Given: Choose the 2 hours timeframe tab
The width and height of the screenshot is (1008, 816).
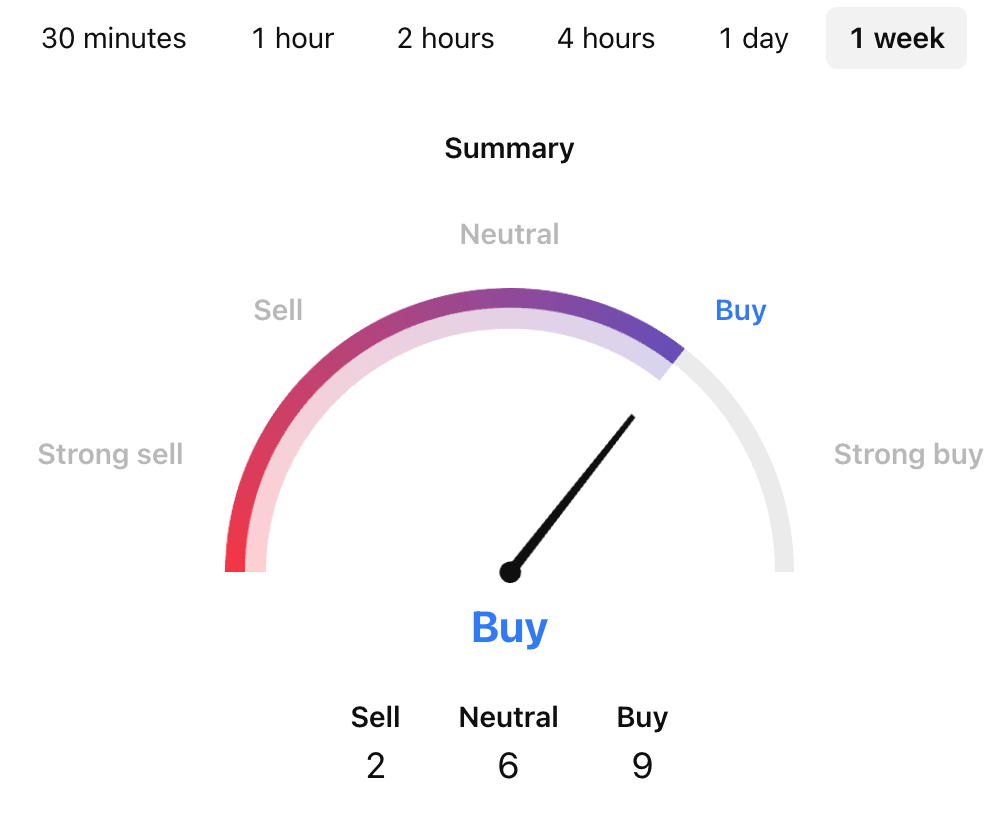Looking at the screenshot, I should [x=446, y=39].
